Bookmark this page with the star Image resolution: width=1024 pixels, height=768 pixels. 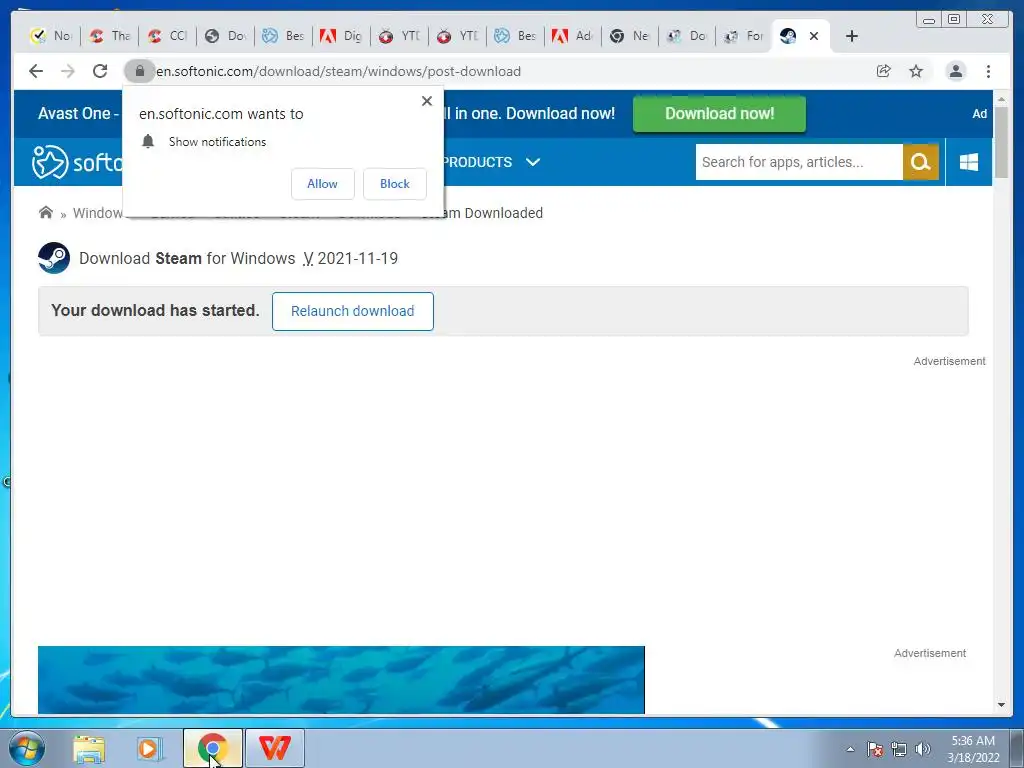click(916, 71)
